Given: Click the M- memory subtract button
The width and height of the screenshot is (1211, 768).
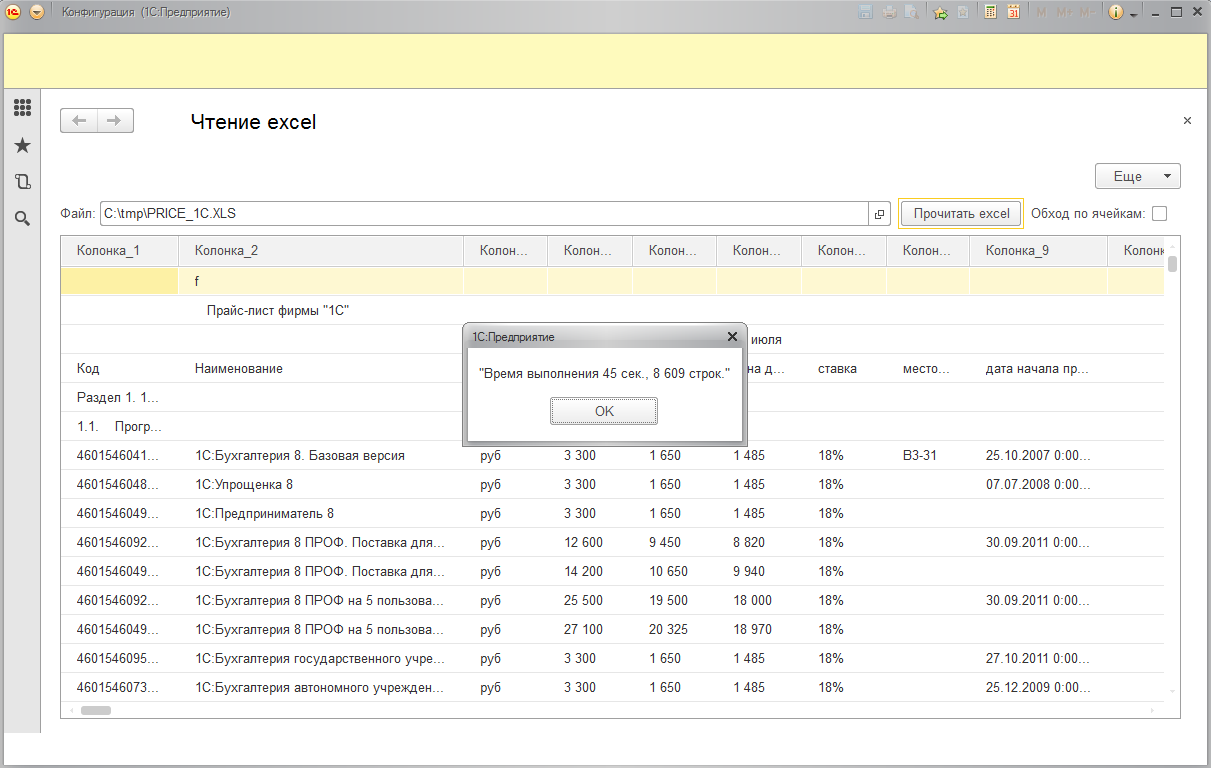Looking at the screenshot, I should [1088, 13].
